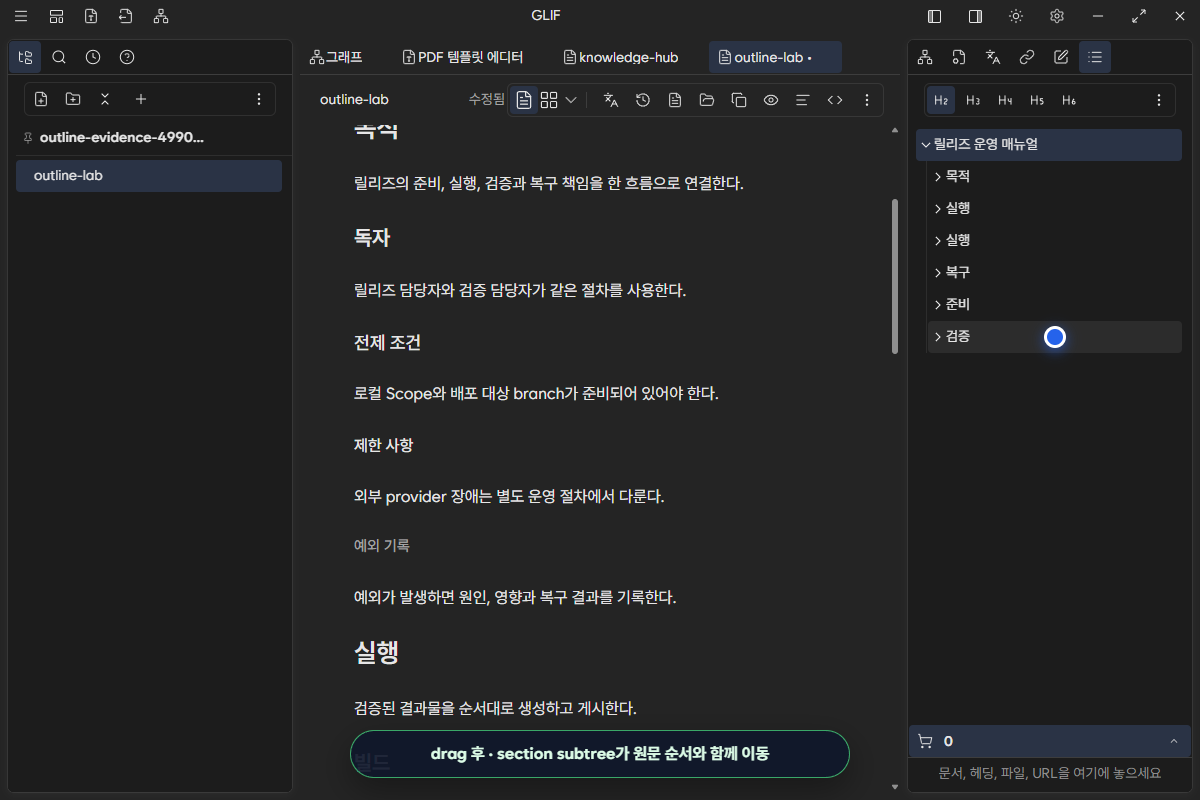Switch to the 그래프 tab

pyautogui.click(x=336, y=57)
